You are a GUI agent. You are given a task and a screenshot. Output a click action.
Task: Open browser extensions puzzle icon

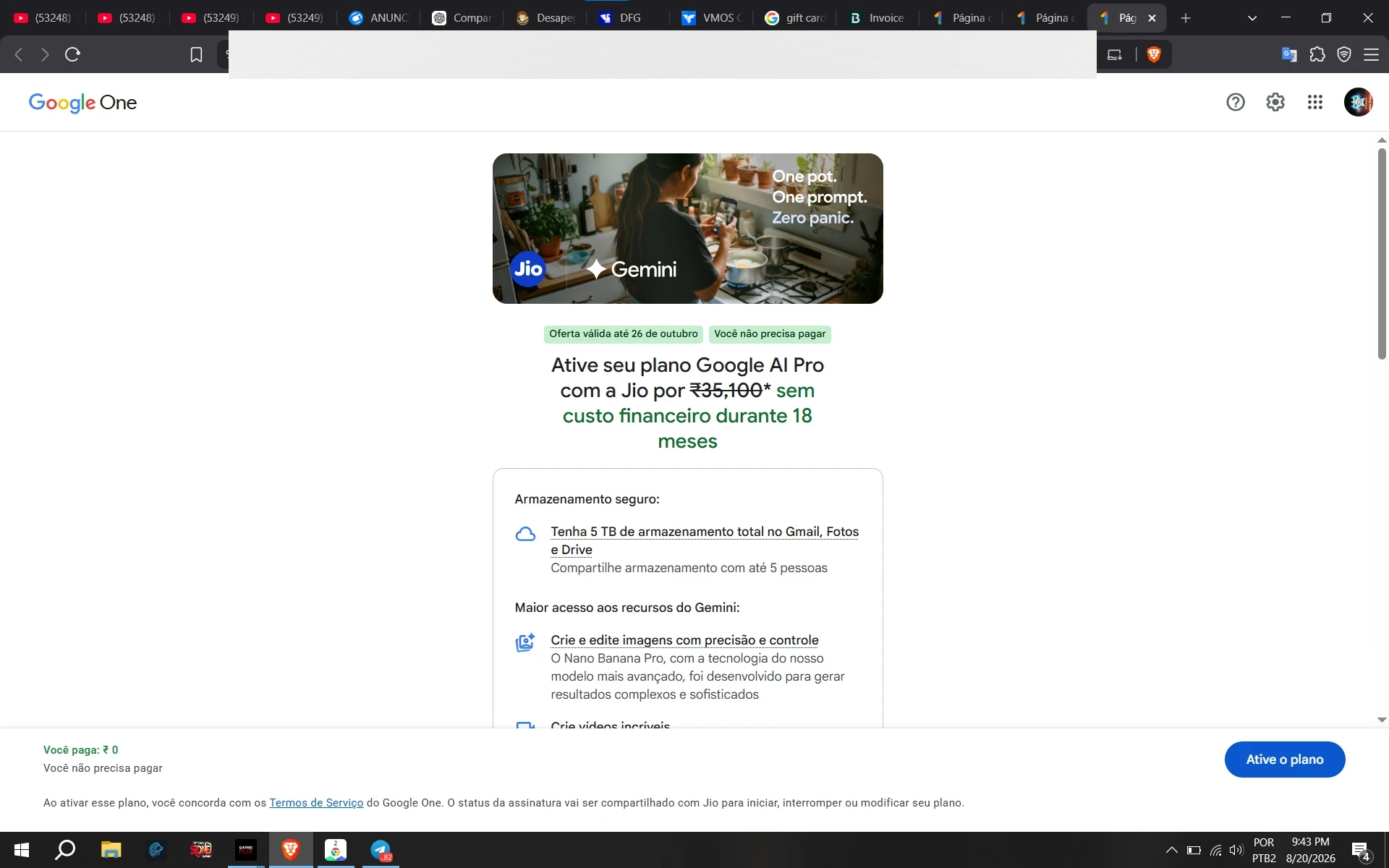pos(1317,54)
